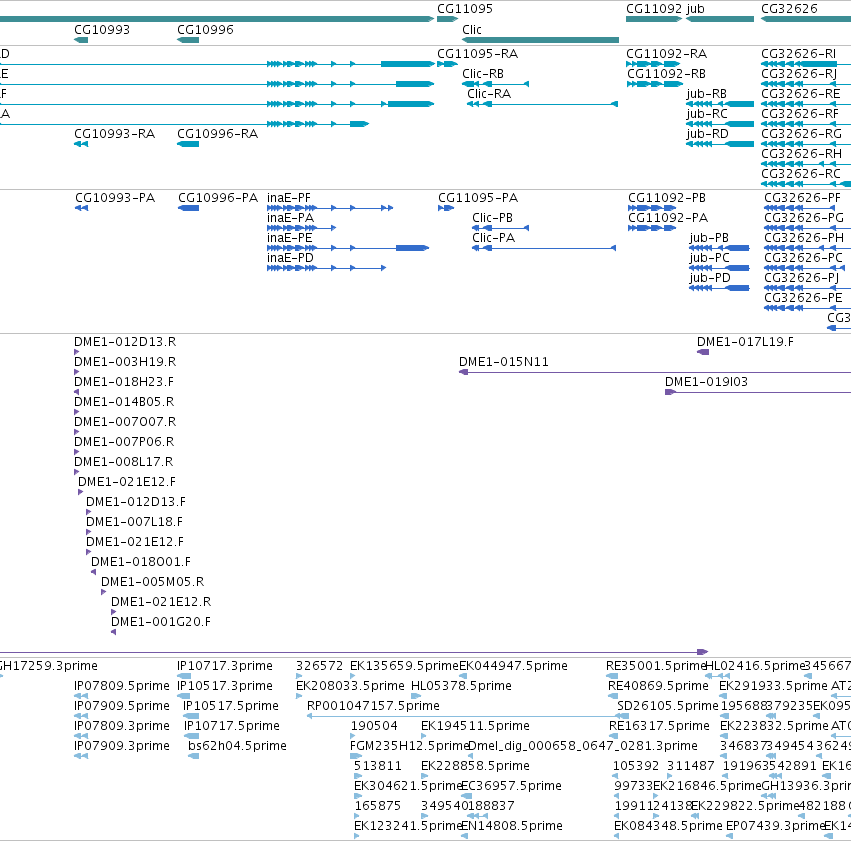
Task: Select the HL05378.5prime EST label
Action: (x=461, y=686)
